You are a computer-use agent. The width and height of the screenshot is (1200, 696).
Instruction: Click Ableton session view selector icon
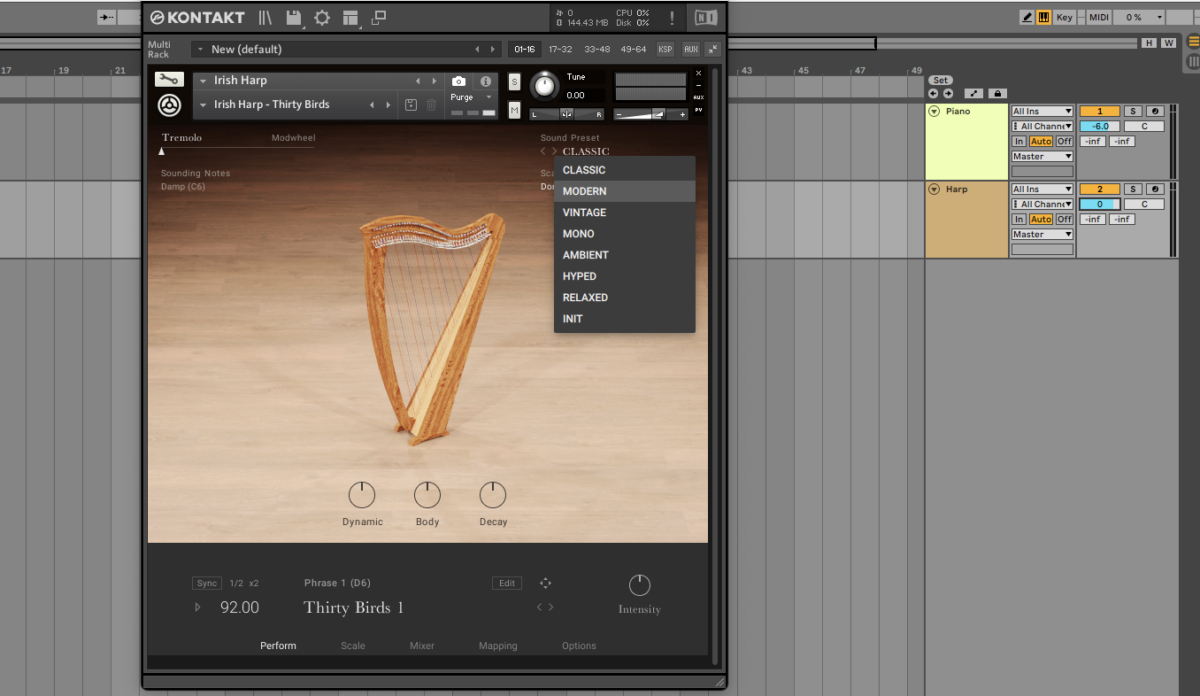(x=1193, y=62)
